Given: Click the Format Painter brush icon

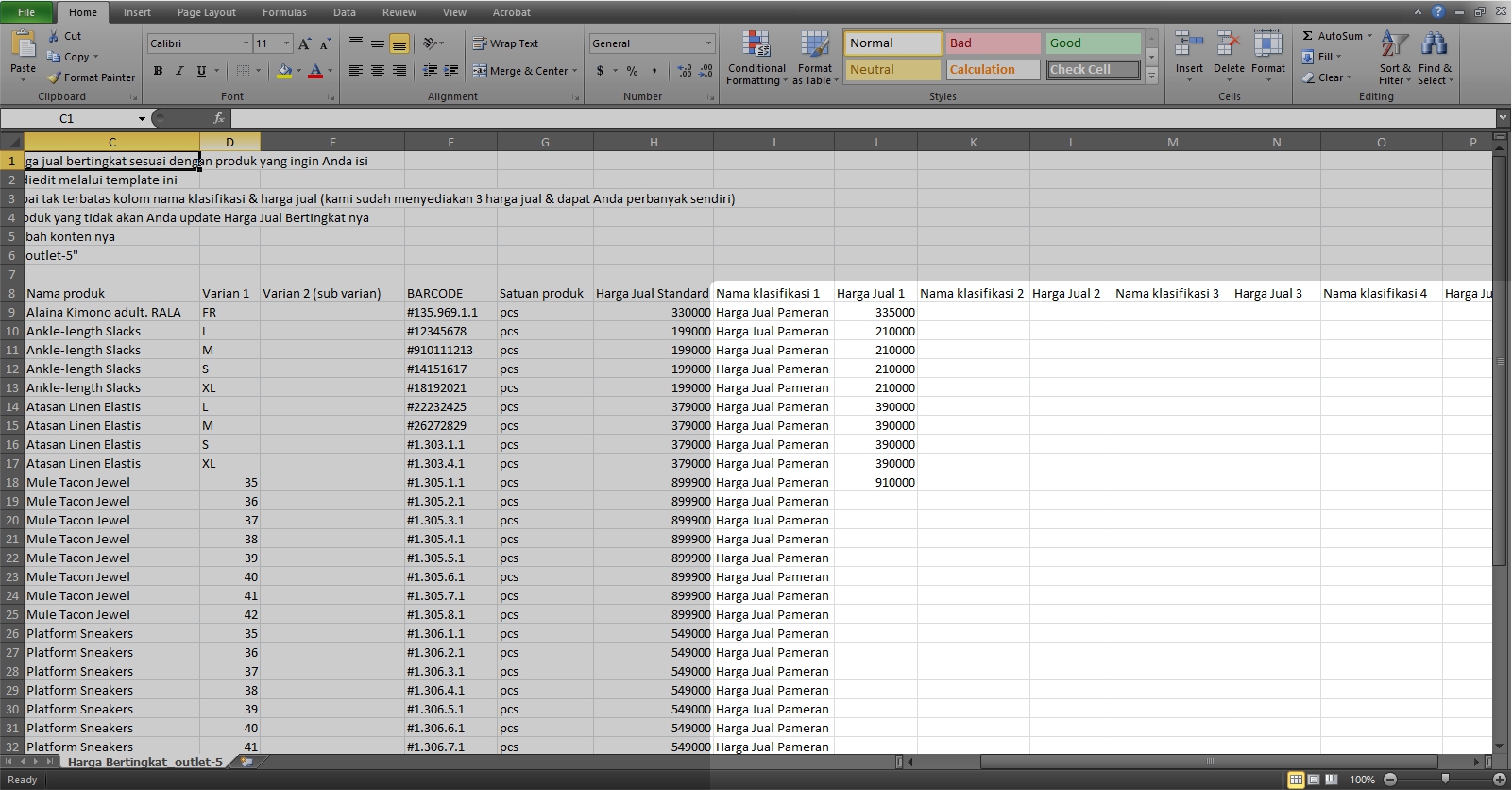Looking at the screenshot, I should pos(55,77).
